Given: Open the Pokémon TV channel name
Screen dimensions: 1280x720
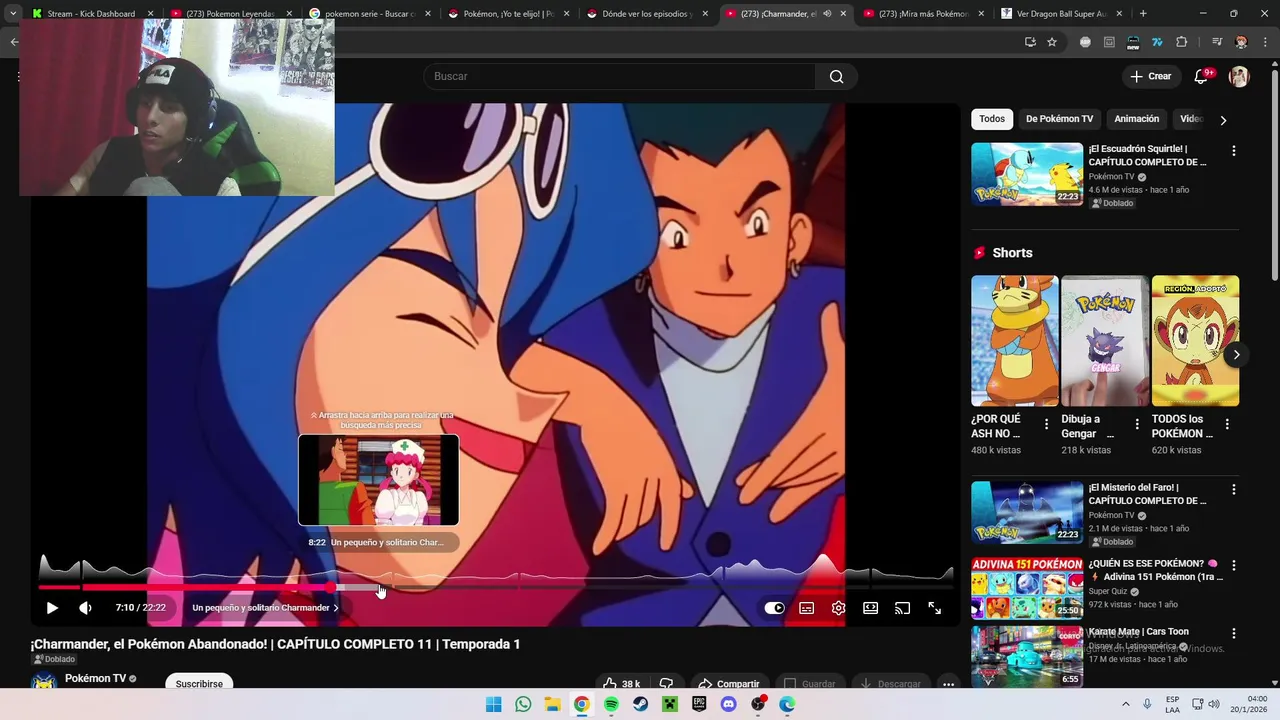Looking at the screenshot, I should (x=95, y=678).
